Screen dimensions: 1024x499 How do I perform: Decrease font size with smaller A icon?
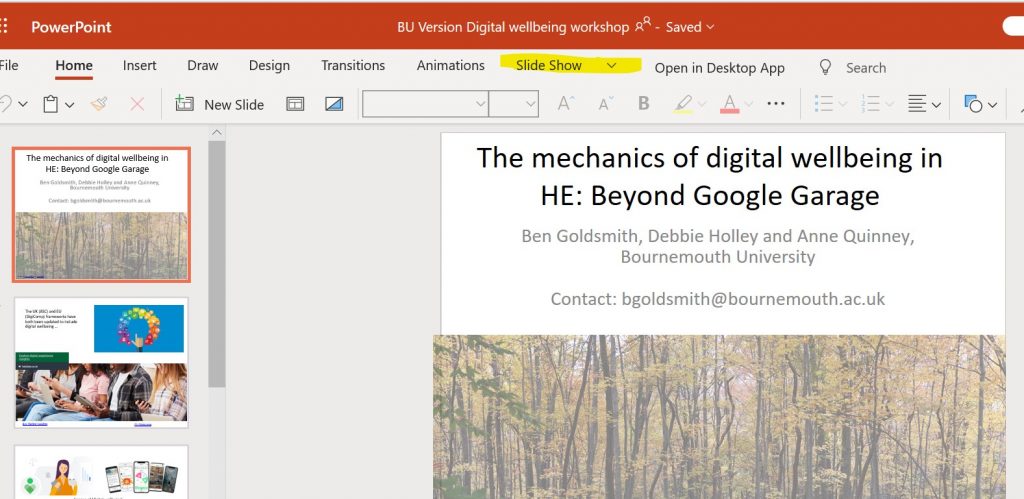[605, 104]
